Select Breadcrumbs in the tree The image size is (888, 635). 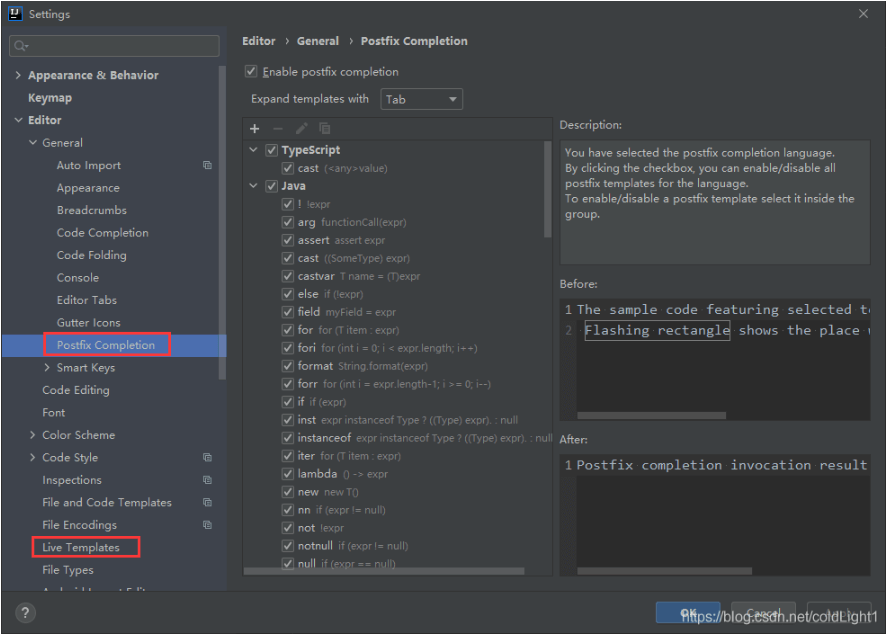[92, 210]
